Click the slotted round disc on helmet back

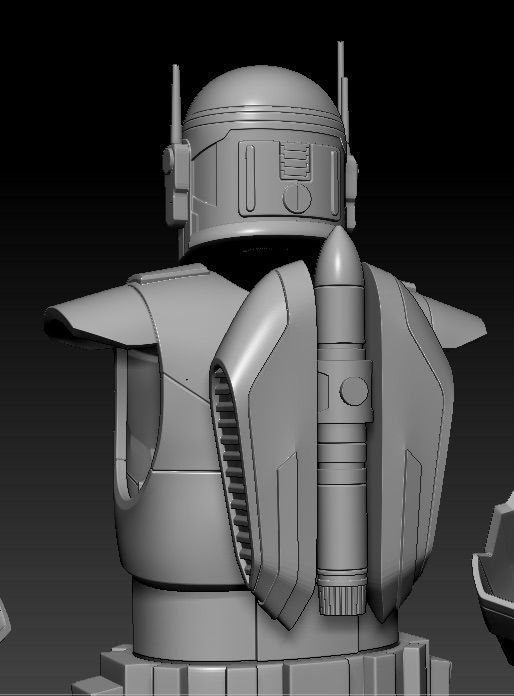coord(297,198)
